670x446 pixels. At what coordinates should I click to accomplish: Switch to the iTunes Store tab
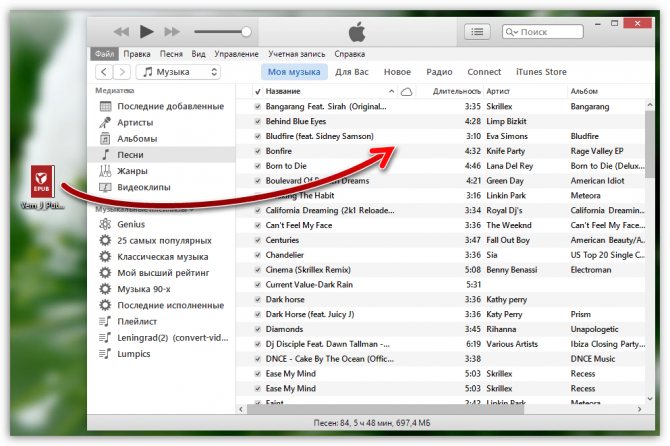[x=541, y=72]
